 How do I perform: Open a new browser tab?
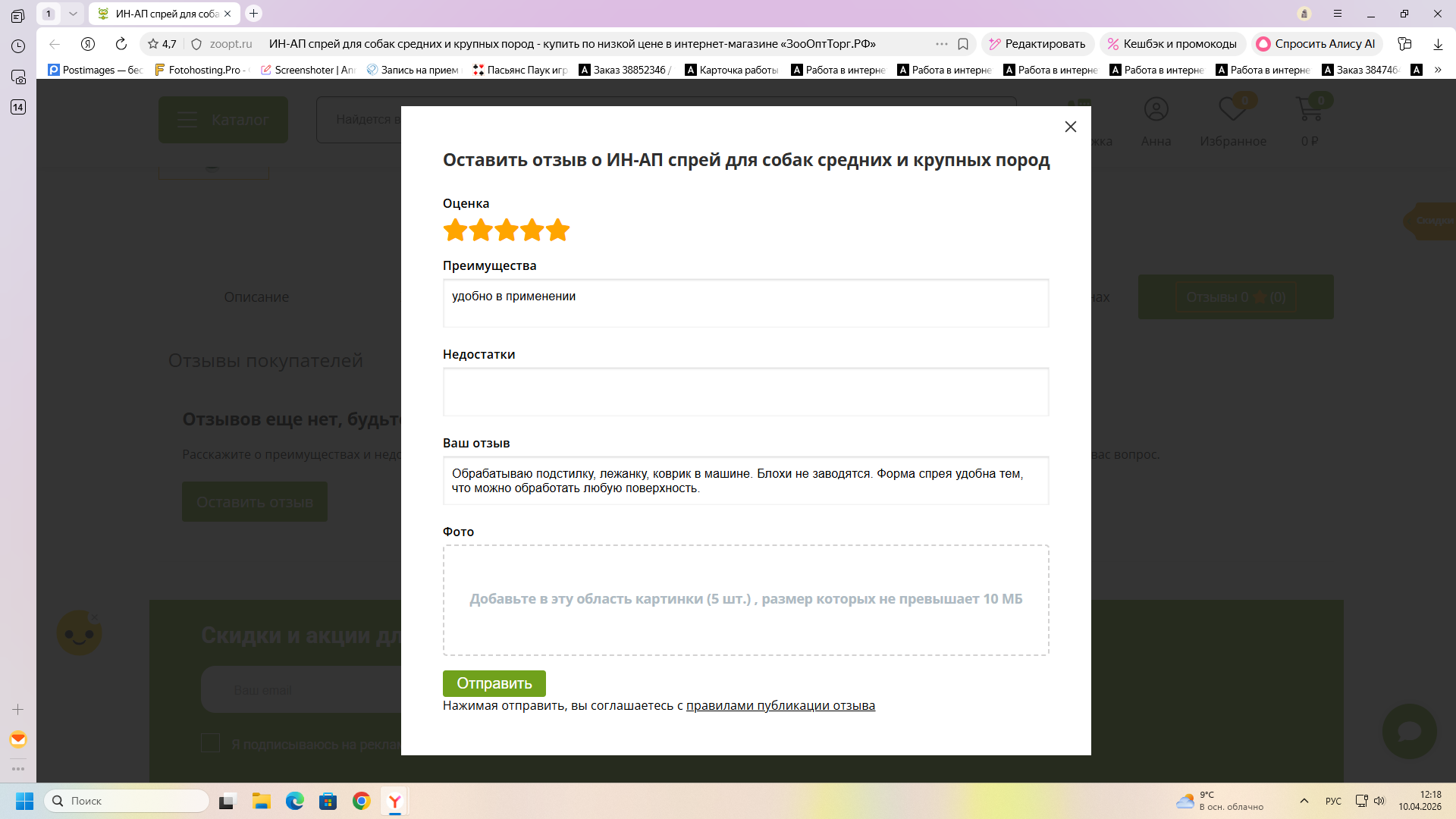coord(254,14)
